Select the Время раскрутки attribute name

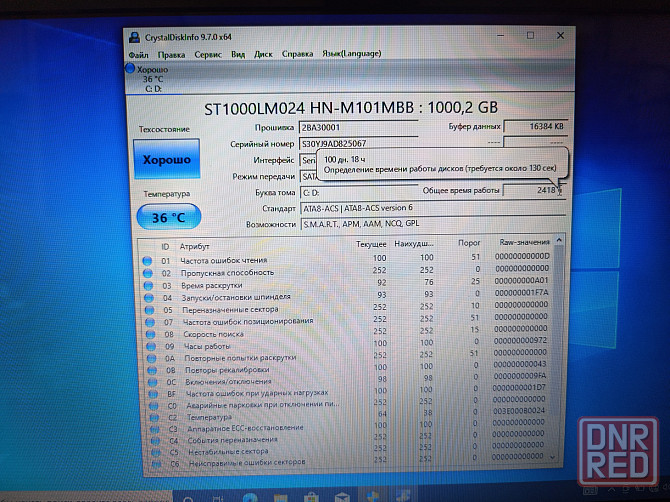(212, 285)
